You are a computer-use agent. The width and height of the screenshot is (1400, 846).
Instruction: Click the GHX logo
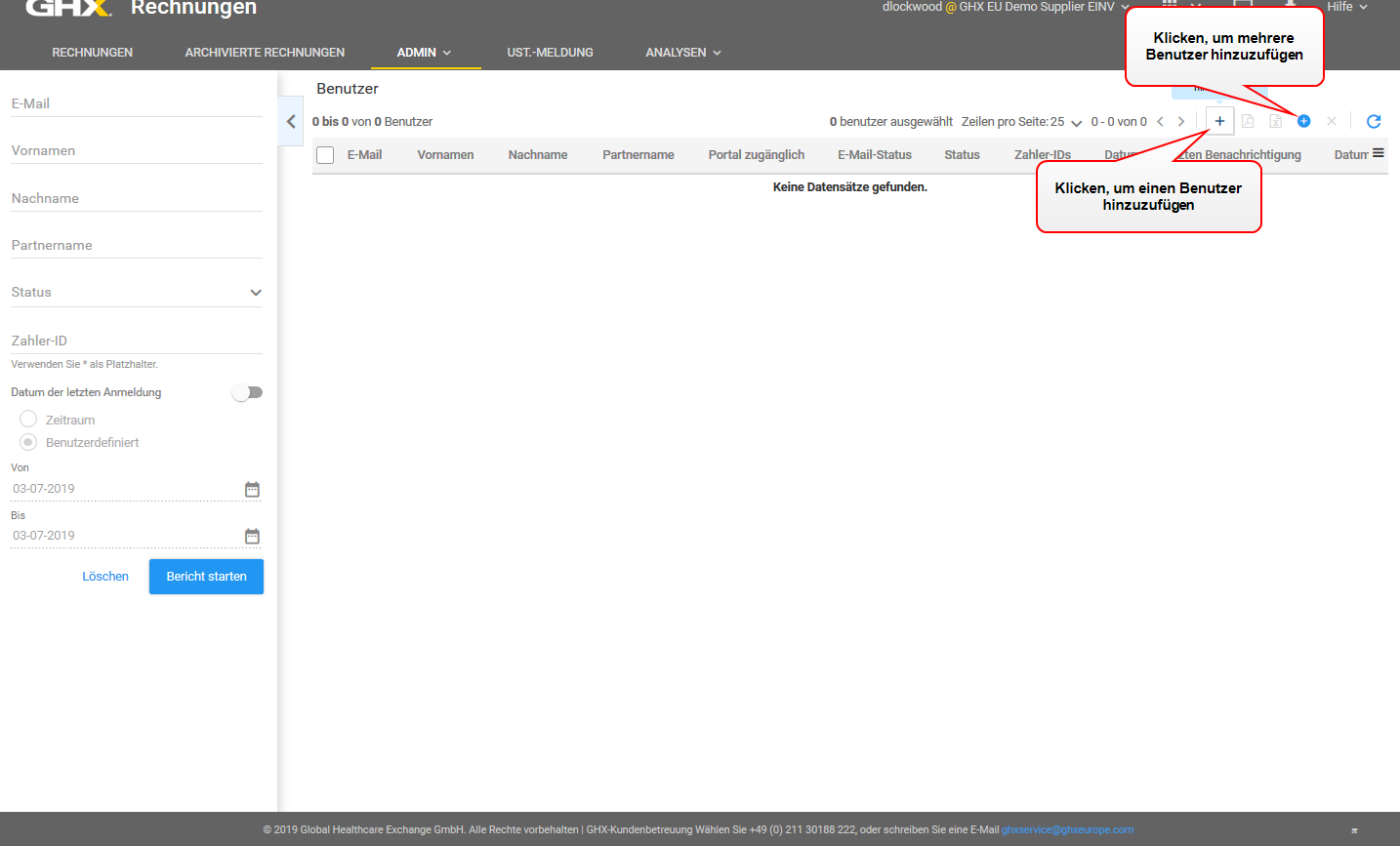68,8
